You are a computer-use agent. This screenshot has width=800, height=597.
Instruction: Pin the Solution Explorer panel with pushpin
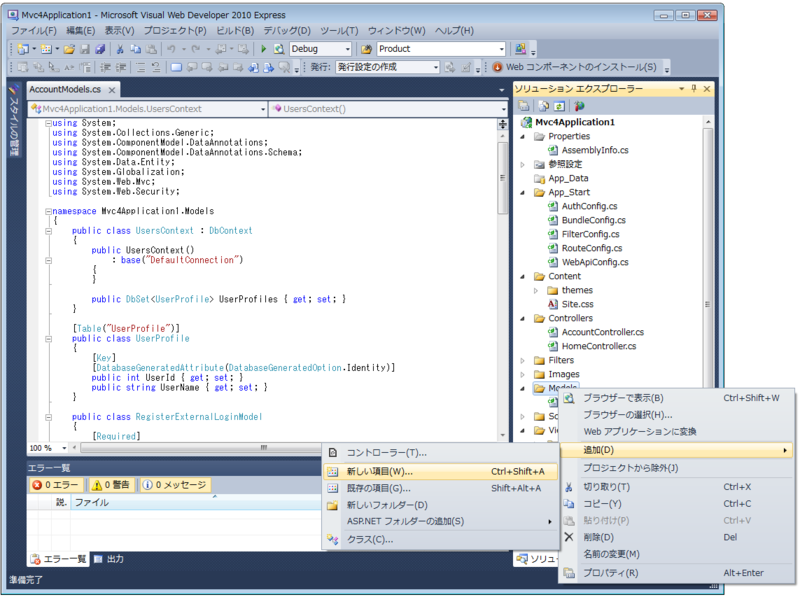click(694, 89)
